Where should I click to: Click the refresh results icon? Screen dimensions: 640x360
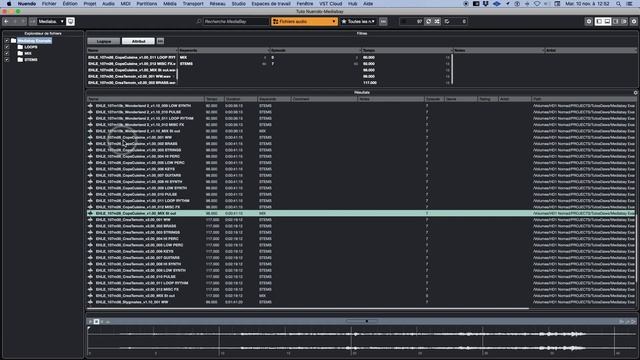point(429,21)
